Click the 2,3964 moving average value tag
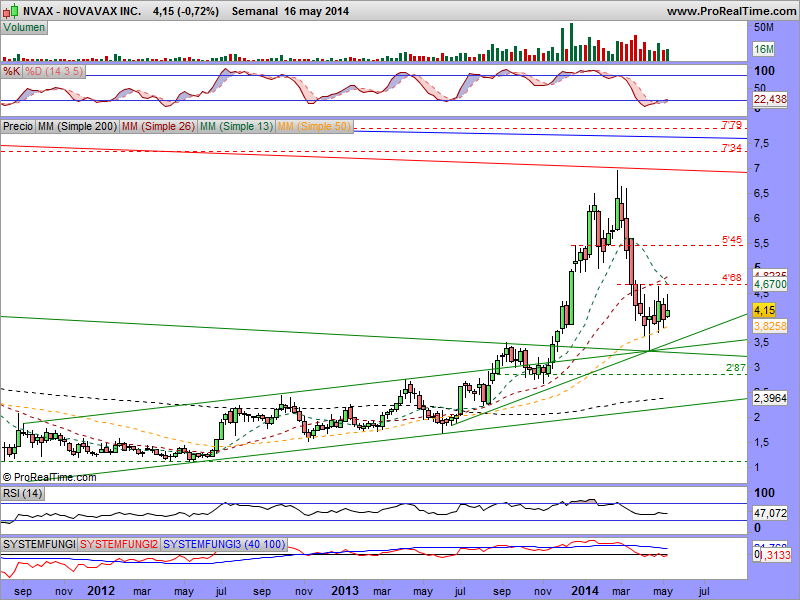This screenshot has width=800, height=600. [770, 398]
